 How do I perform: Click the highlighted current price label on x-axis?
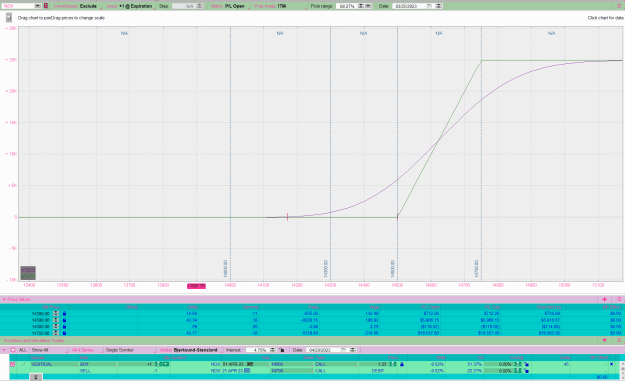click(197, 286)
